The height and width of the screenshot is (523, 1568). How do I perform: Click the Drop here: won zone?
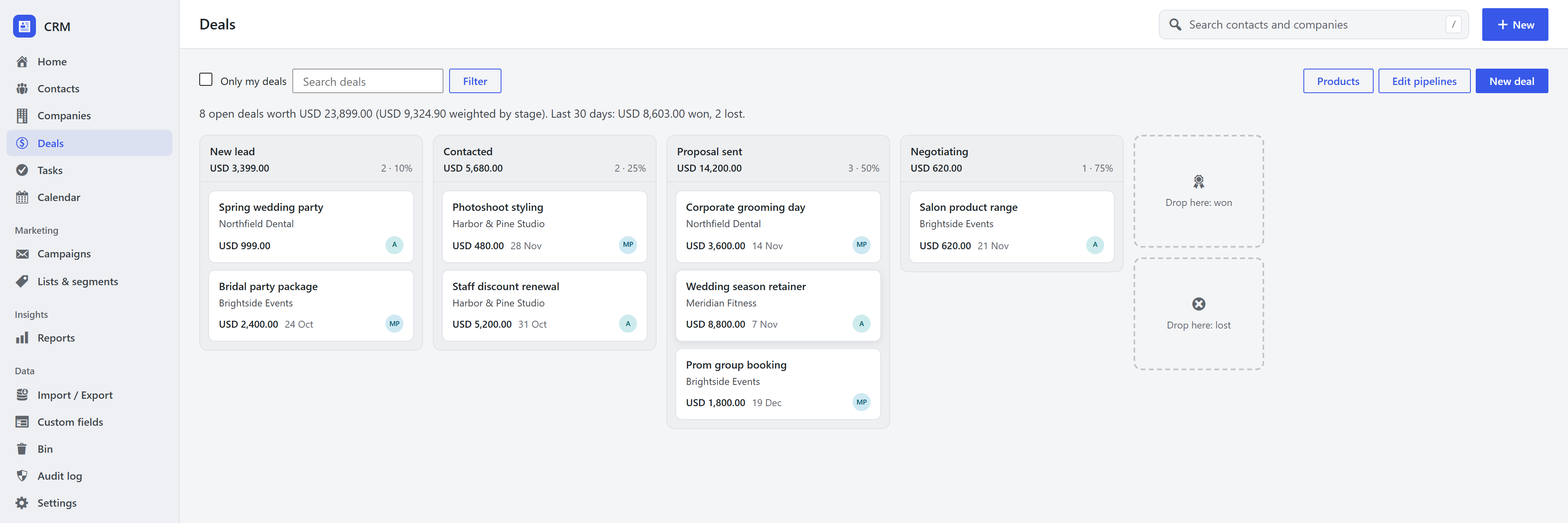click(1198, 191)
